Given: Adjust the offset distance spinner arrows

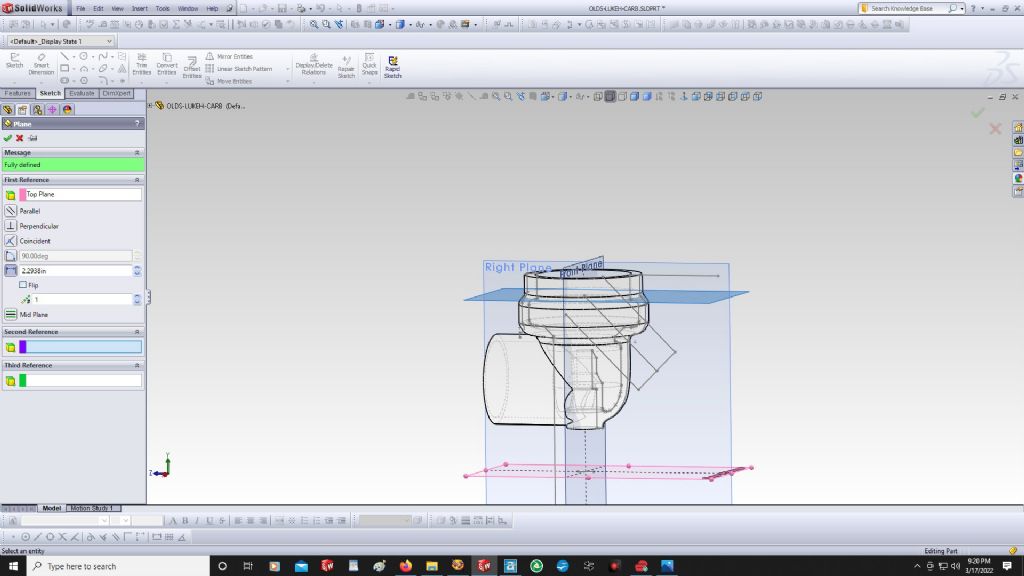Looking at the screenshot, I should tap(137, 270).
